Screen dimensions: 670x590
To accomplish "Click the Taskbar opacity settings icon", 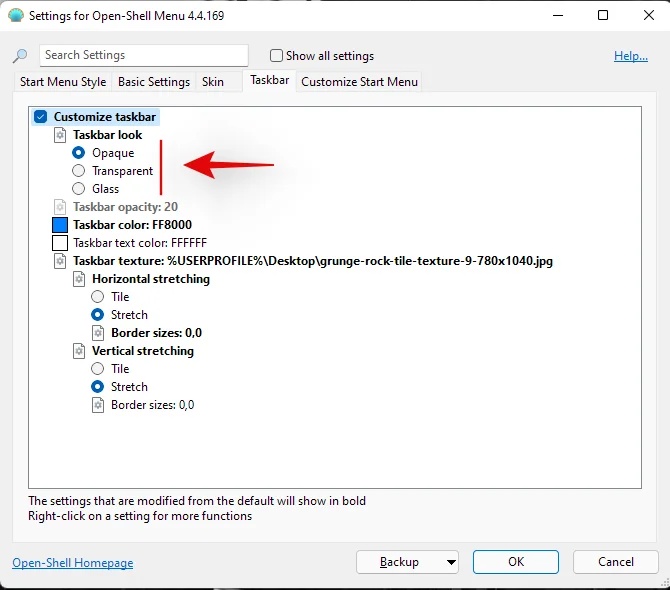I will pyautogui.click(x=60, y=207).
